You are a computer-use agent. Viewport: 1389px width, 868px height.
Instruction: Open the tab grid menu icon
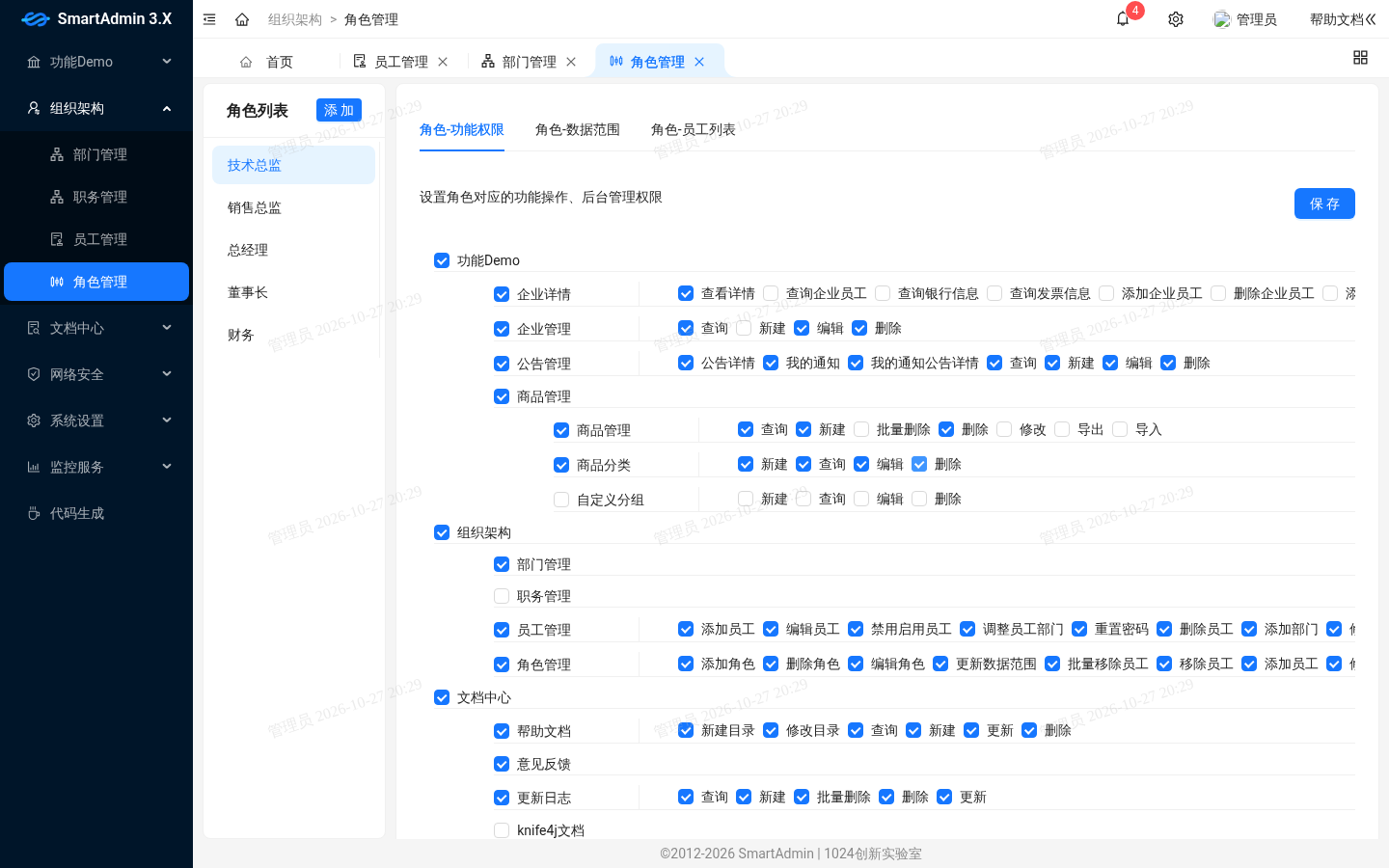[1360, 58]
